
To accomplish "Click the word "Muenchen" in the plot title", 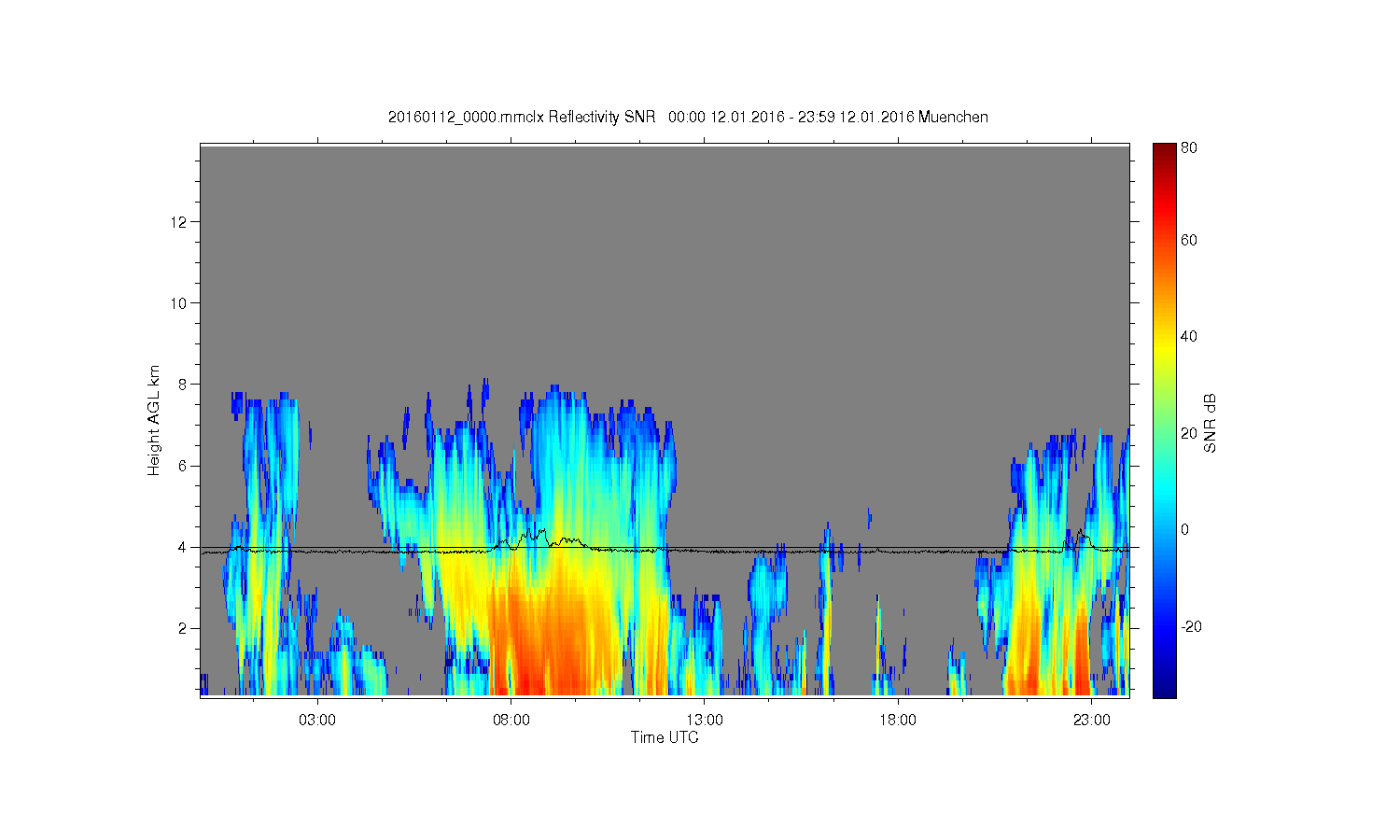I will click(x=953, y=118).
